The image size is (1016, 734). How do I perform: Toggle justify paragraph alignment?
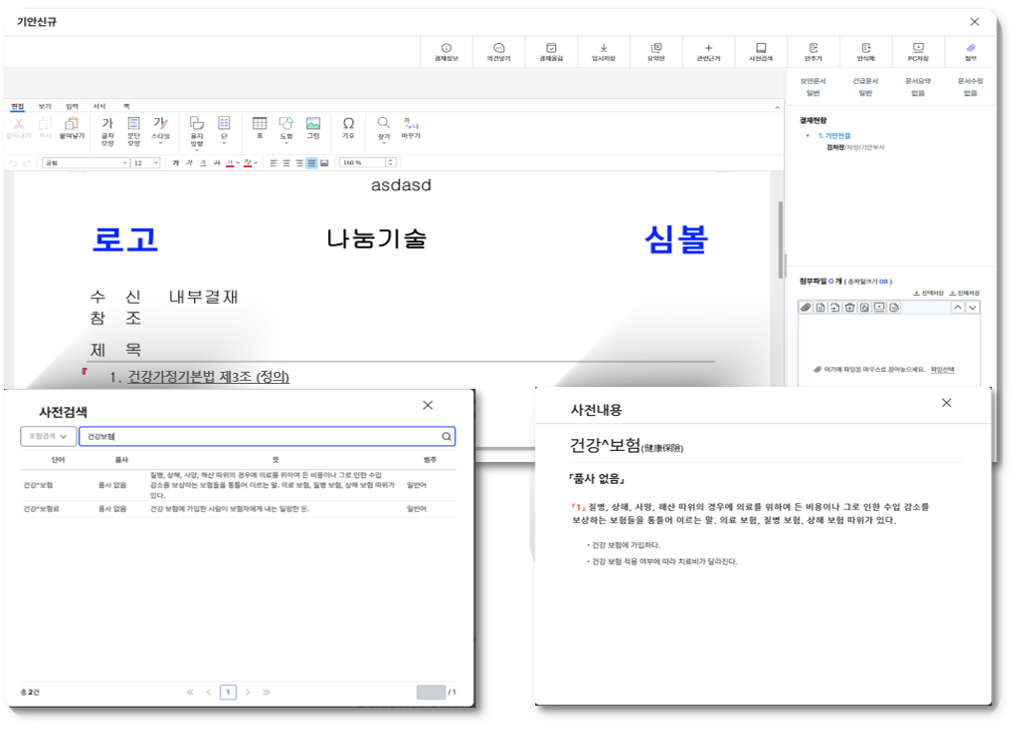click(x=311, y=163)
